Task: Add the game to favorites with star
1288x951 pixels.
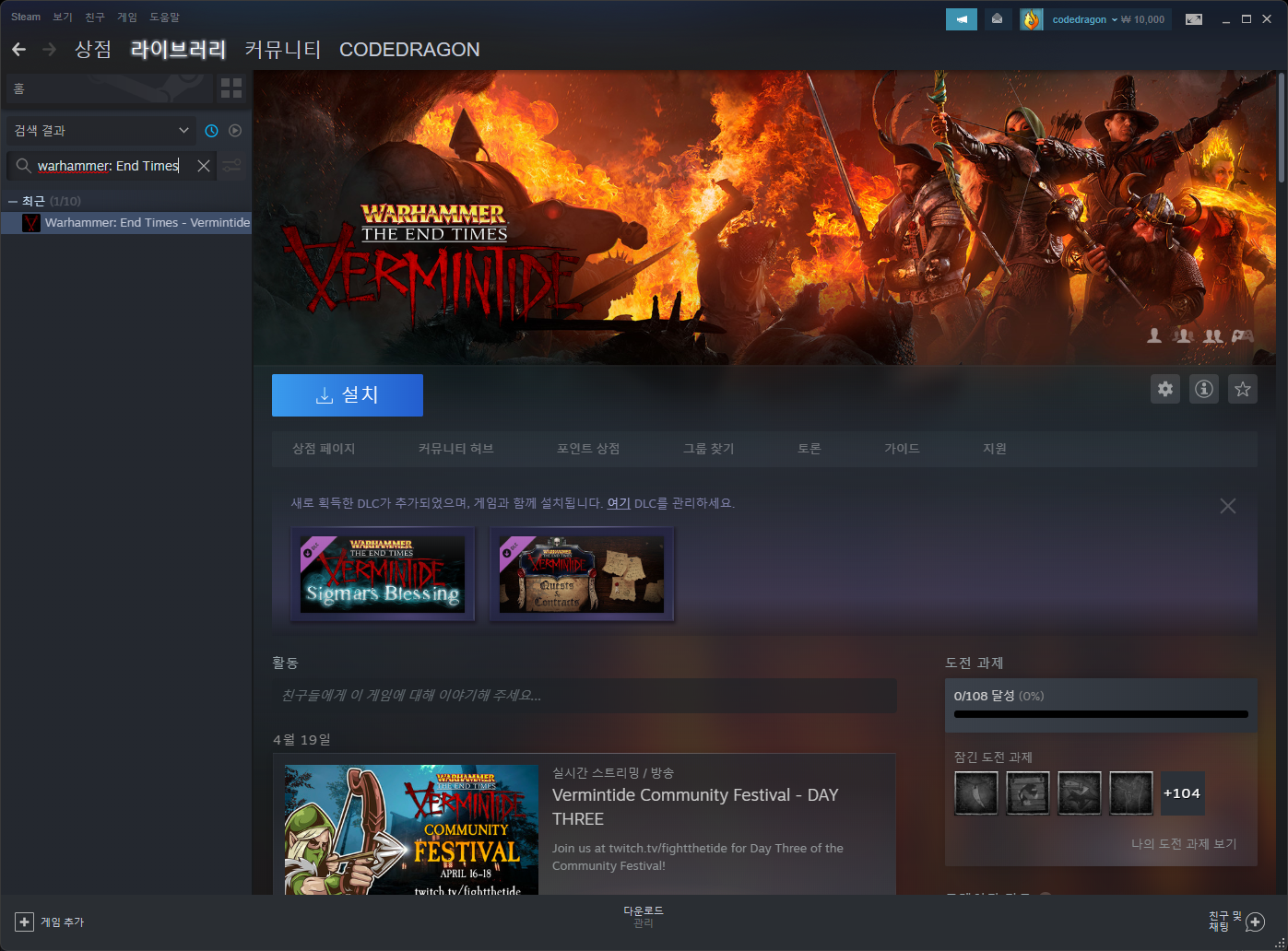Action: (1243, 389)
